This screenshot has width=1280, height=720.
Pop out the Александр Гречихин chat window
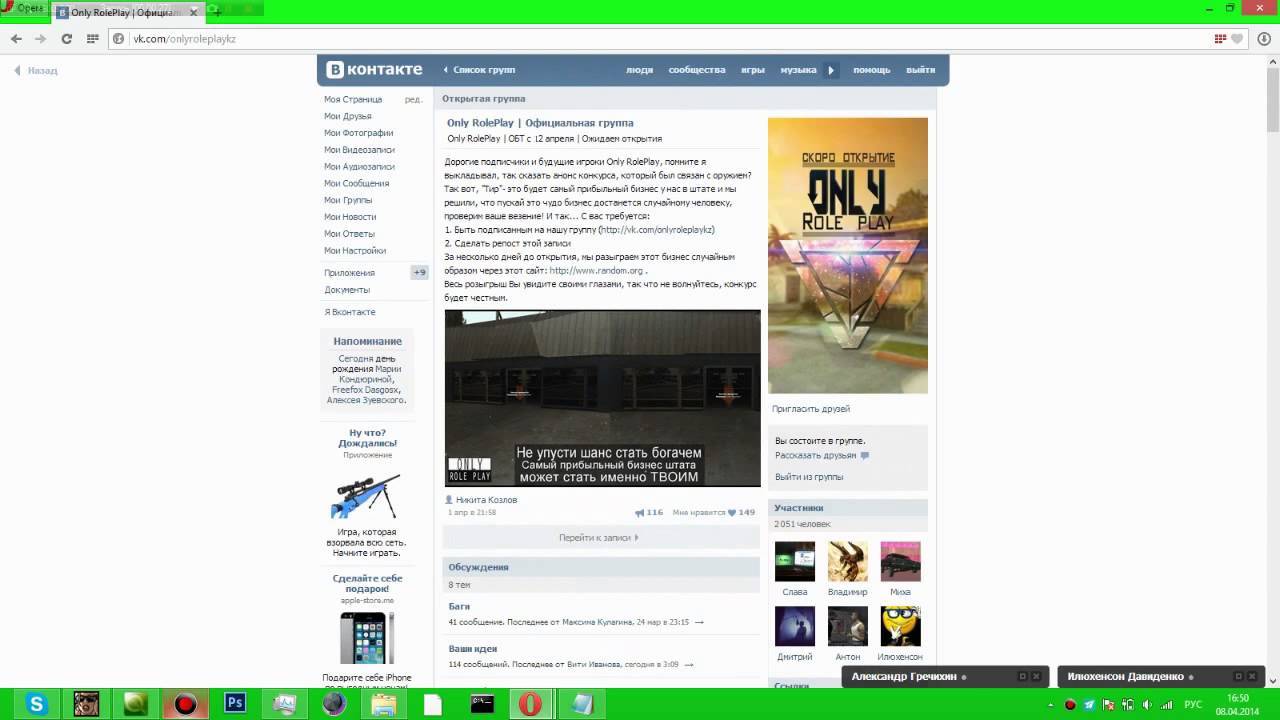coord(1022,677)
